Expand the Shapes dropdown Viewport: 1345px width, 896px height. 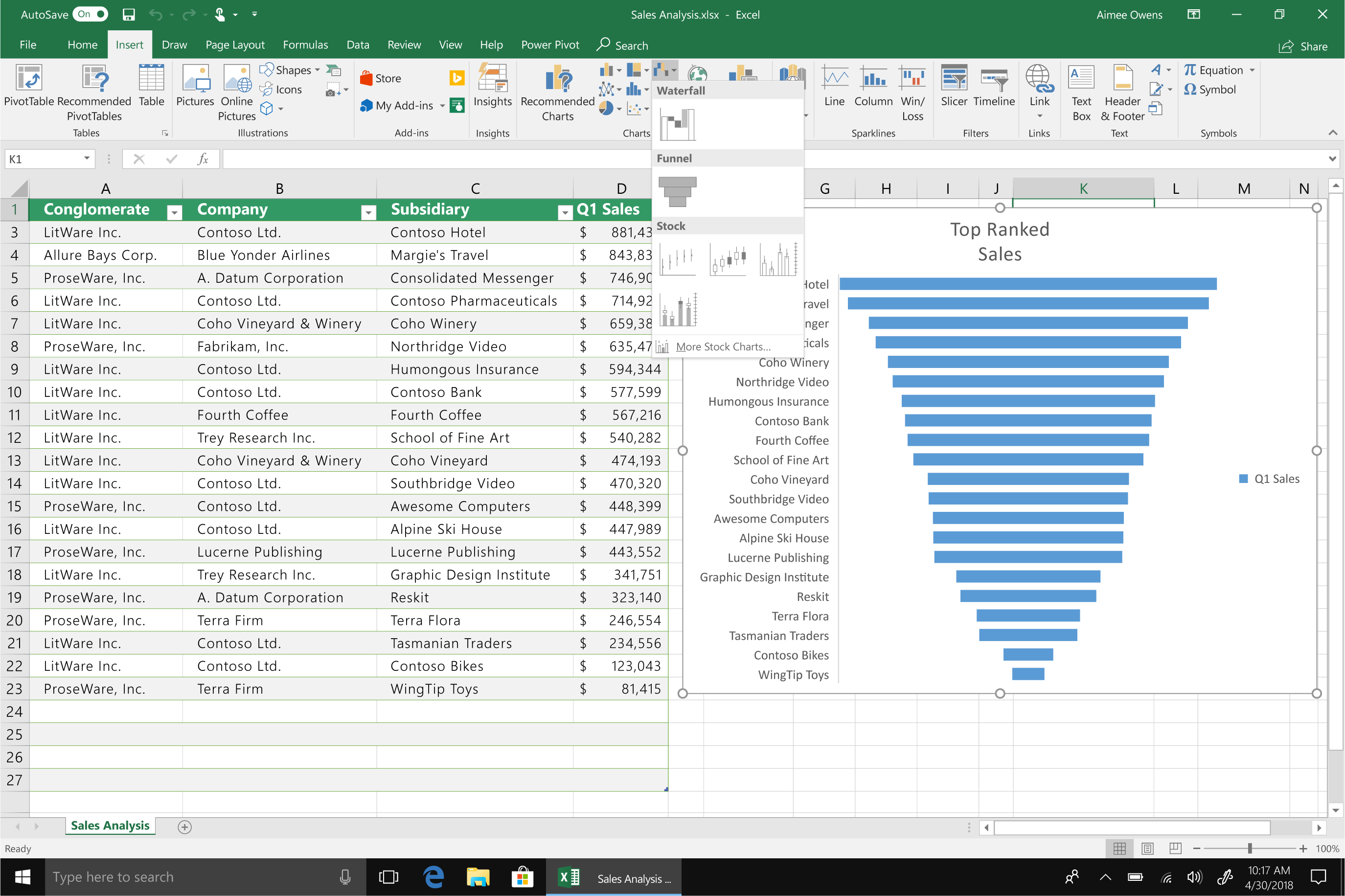click(x=317, y=69)
